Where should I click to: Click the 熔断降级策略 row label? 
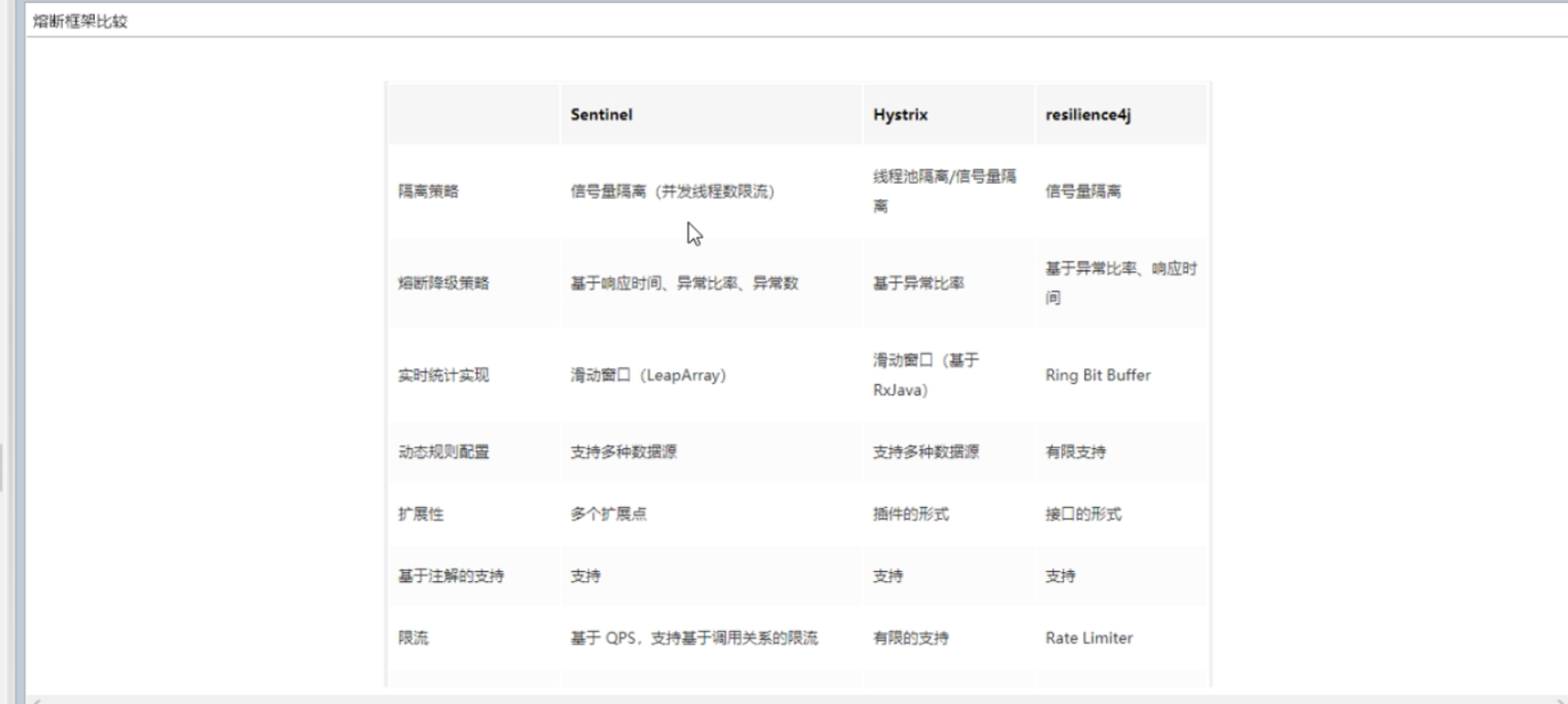click(x=444, y=283)
